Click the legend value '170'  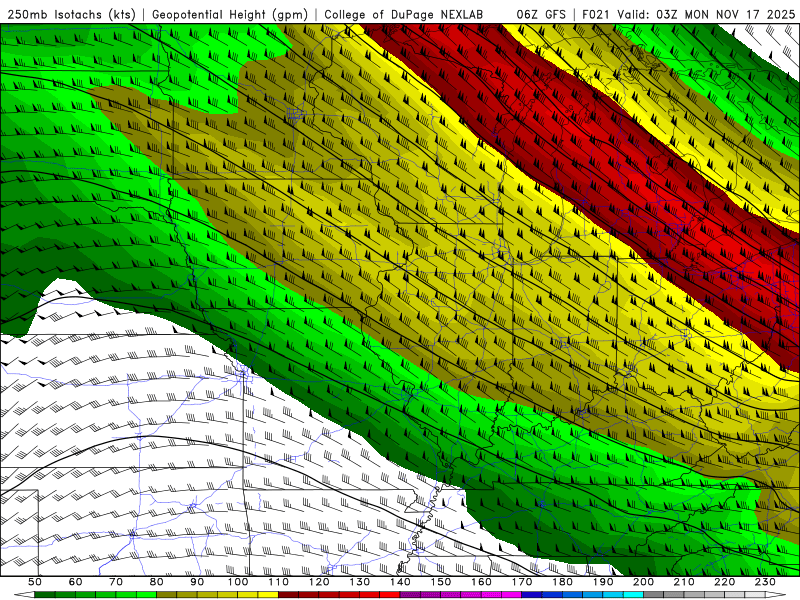point(522,582)
